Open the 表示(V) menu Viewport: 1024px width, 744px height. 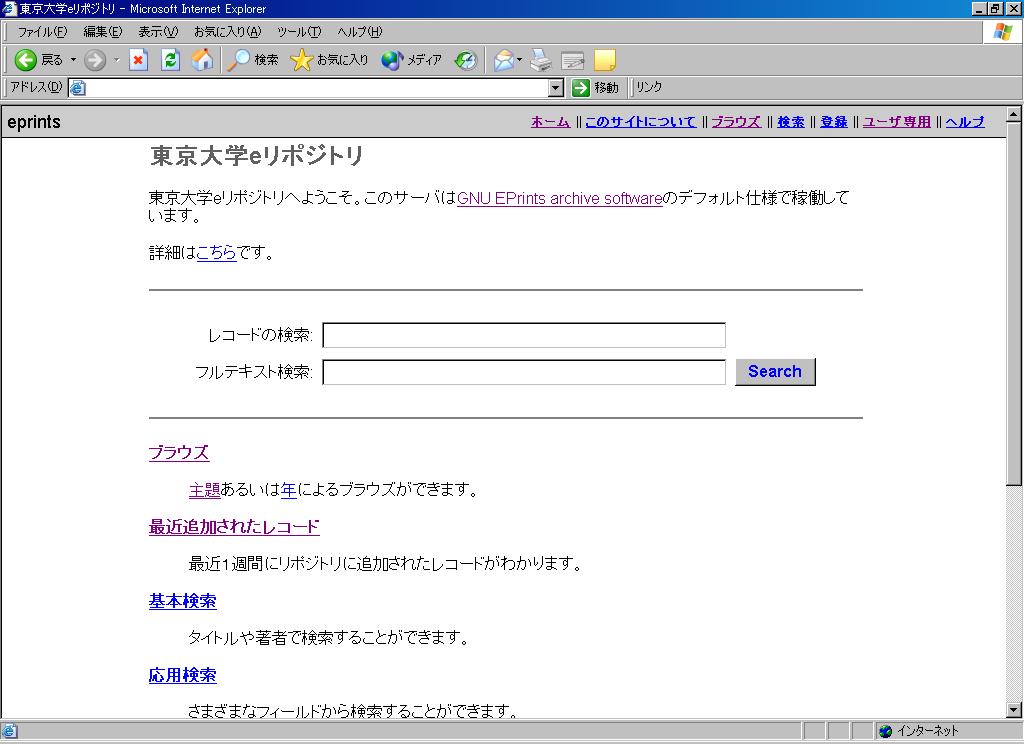pyautogui.click(x=158, y=31)
